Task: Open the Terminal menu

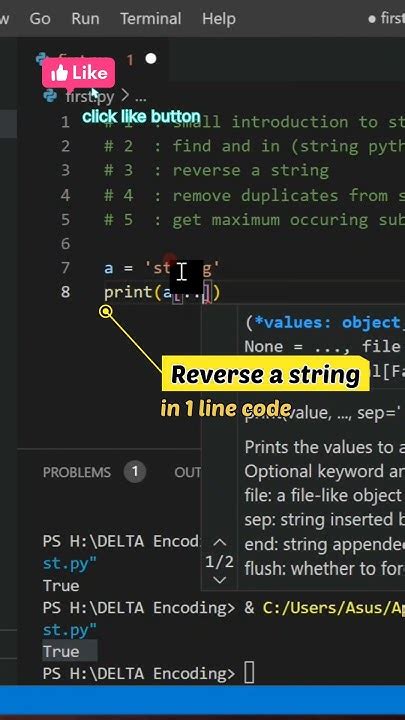Action: (151, 19)
